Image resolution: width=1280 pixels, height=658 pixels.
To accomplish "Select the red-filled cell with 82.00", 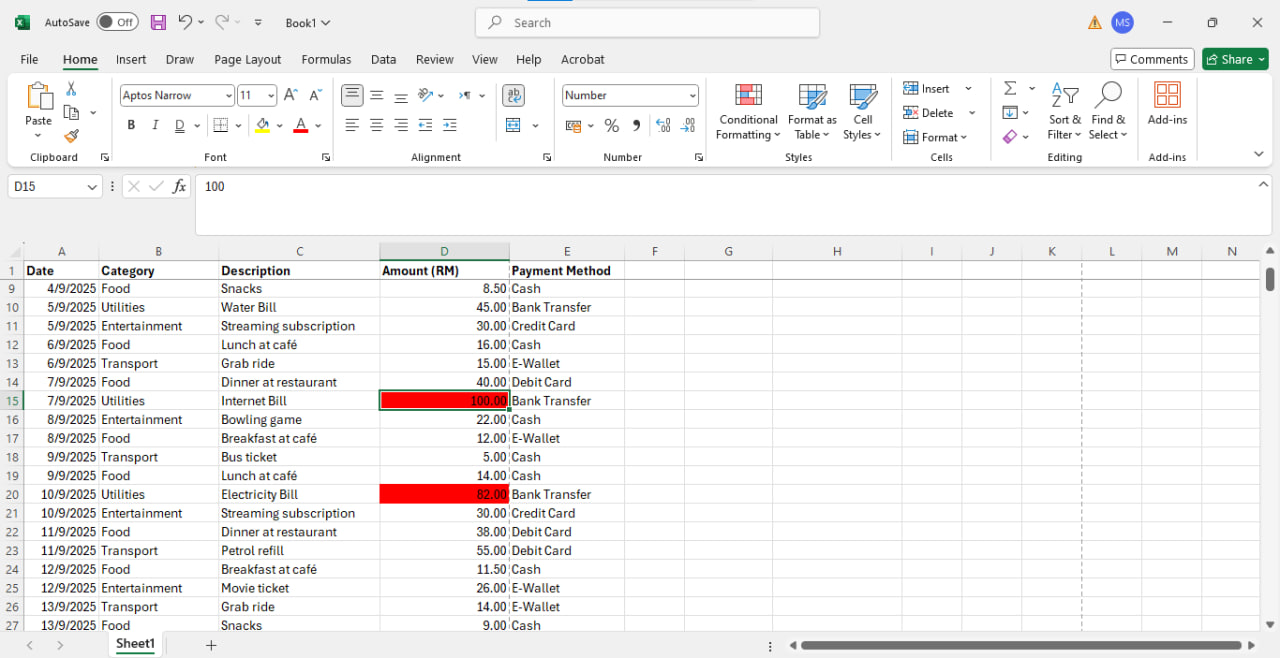I will 444,494.
